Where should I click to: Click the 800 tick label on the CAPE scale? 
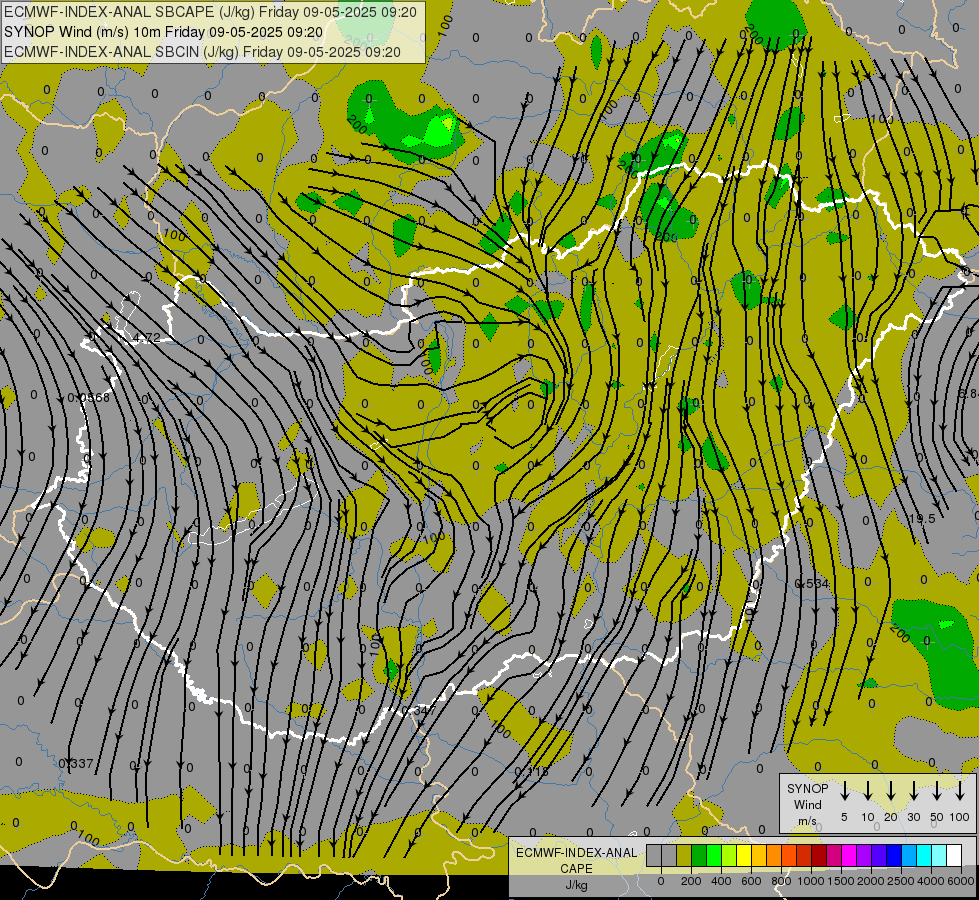(x=781, y=881)
